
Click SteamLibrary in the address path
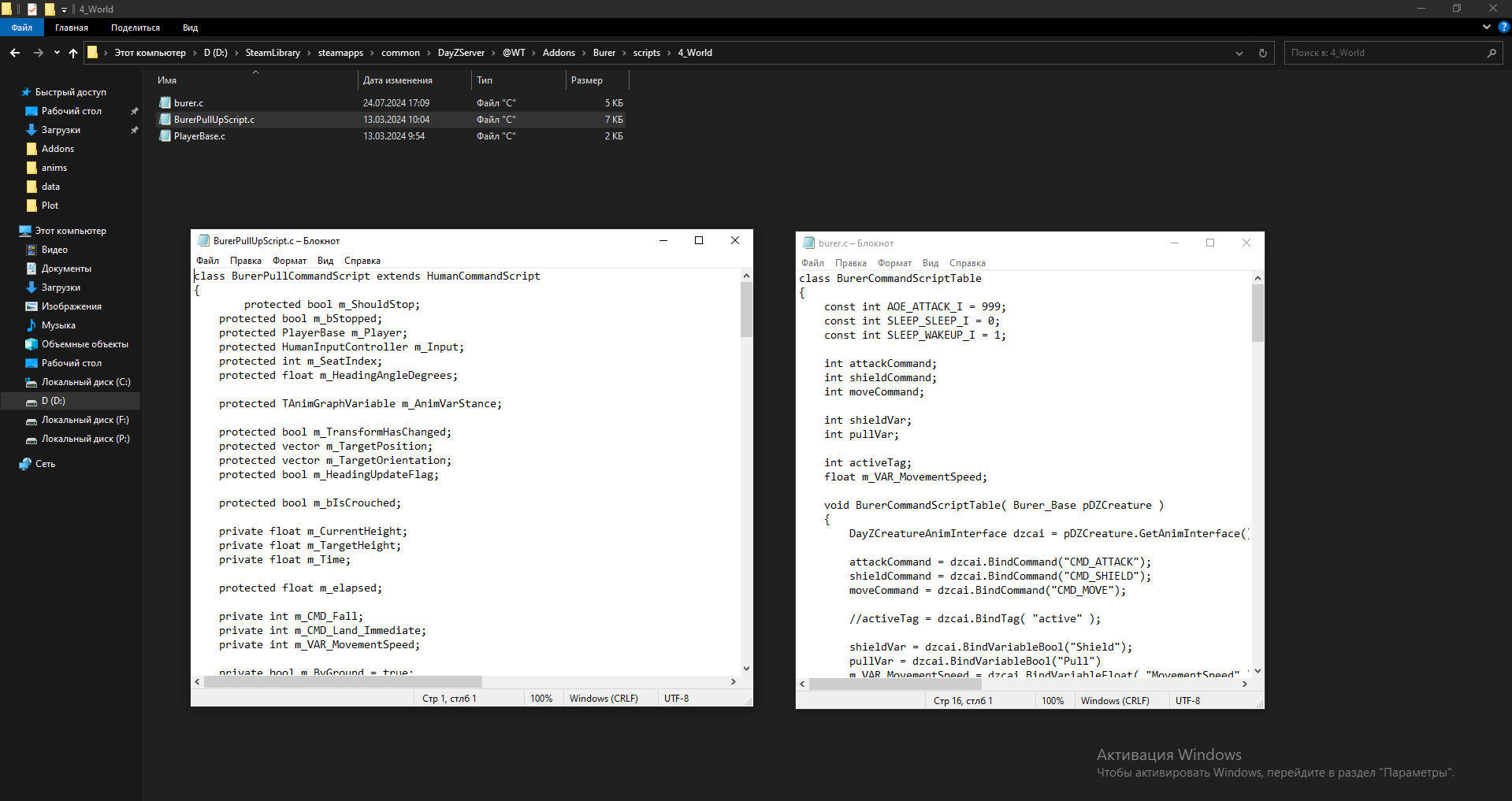pos(273,53)
